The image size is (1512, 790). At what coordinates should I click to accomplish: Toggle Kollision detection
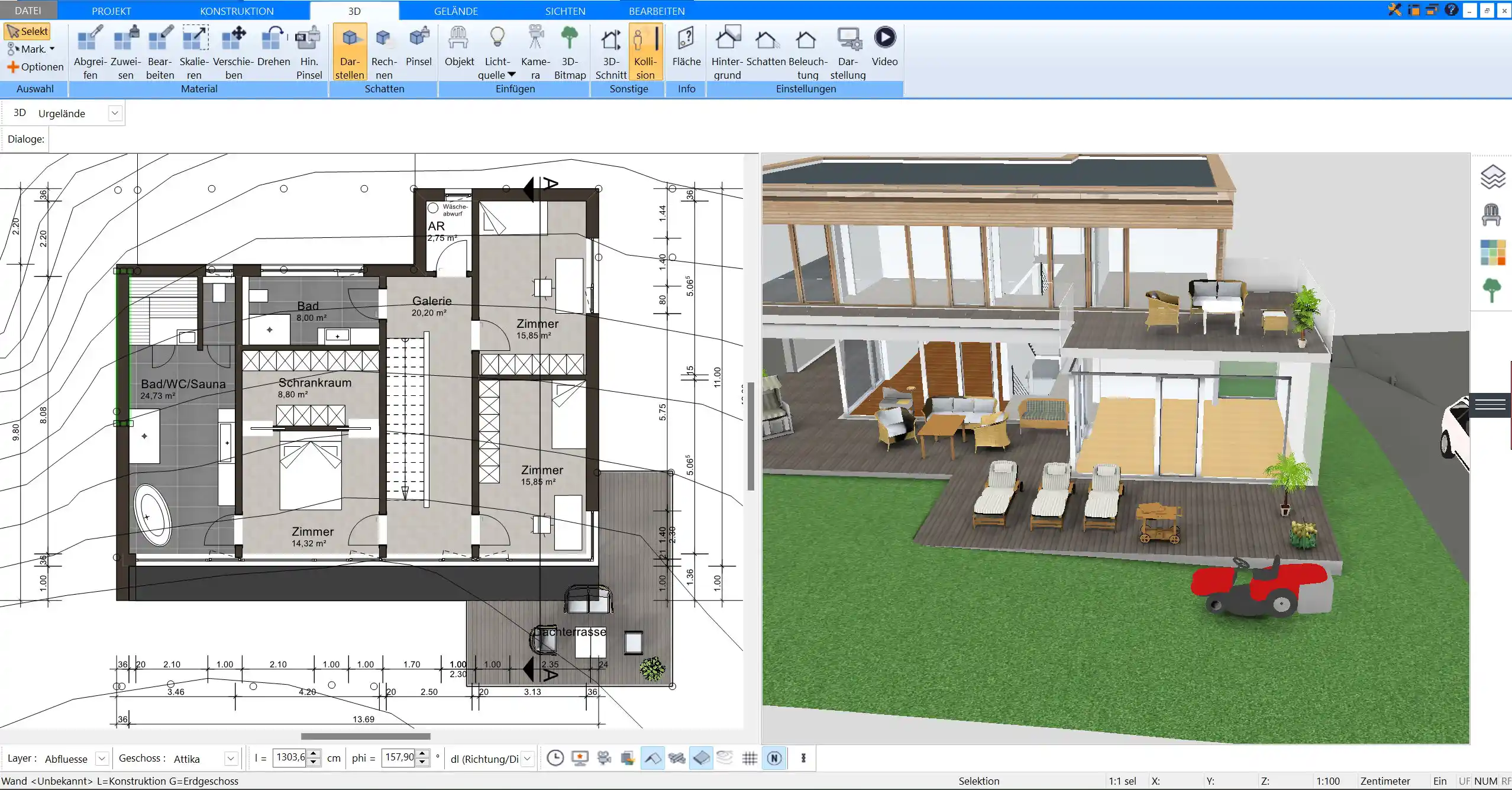(x=645, y=52)
